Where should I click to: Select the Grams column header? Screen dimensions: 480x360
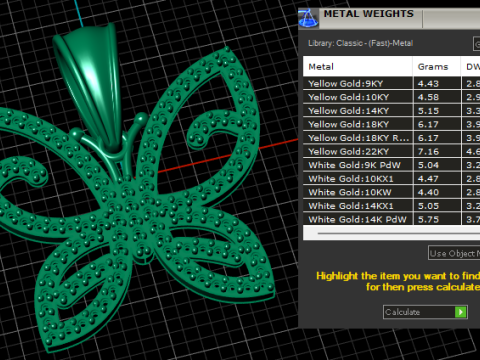tap(437, 67)
